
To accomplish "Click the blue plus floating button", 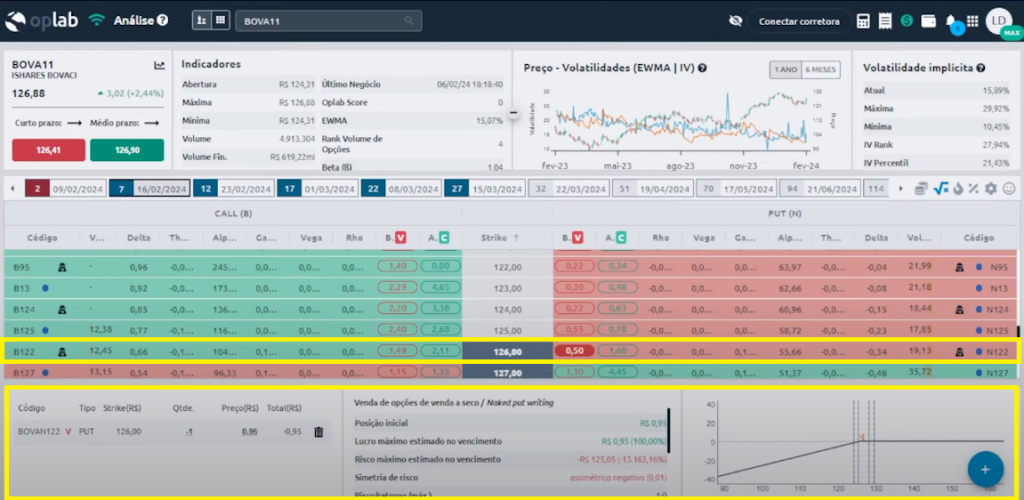I will (x=985, y=468).
